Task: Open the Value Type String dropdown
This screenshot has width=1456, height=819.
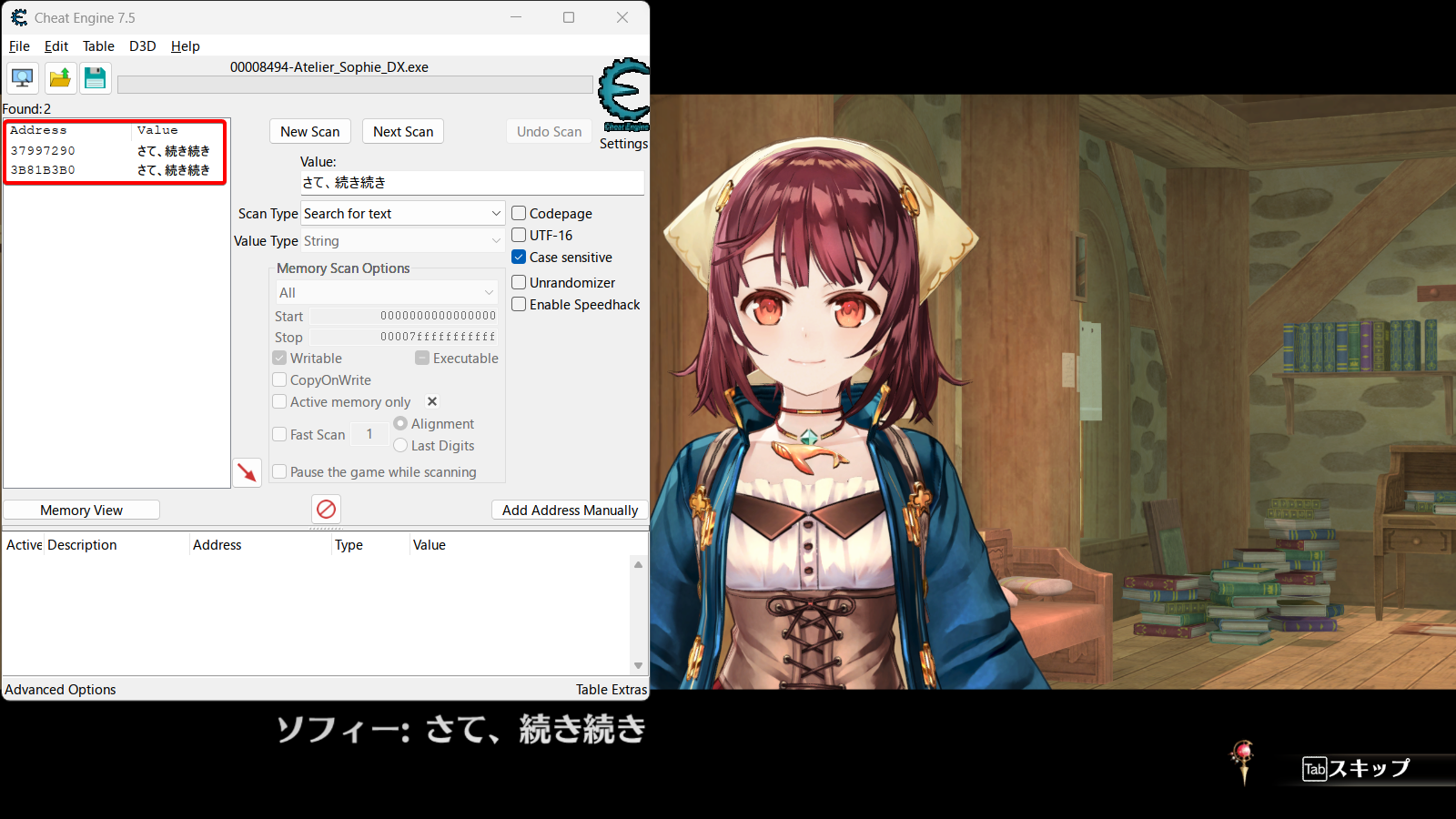Action: point(495,241)
